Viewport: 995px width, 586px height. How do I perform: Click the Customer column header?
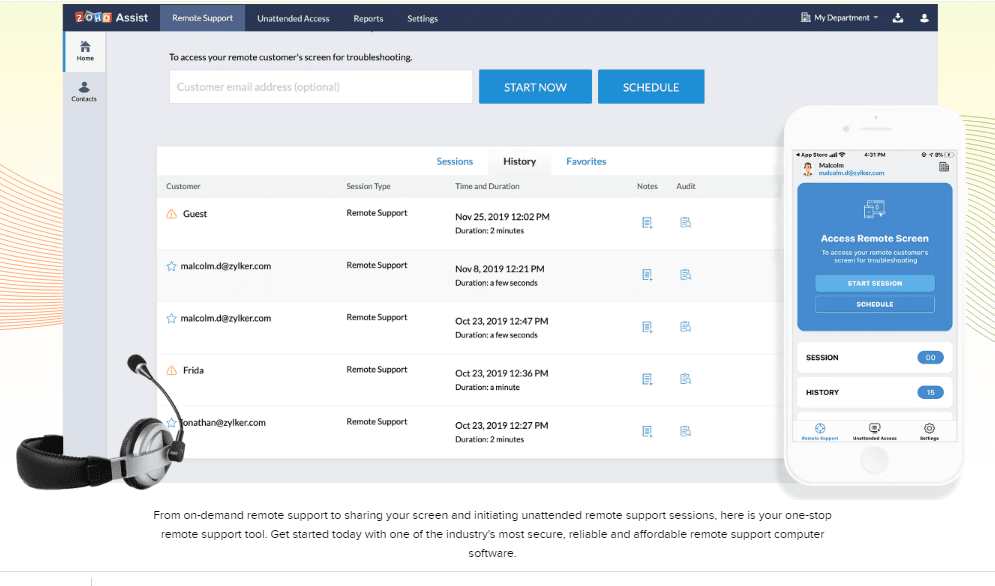click(183, 186)
